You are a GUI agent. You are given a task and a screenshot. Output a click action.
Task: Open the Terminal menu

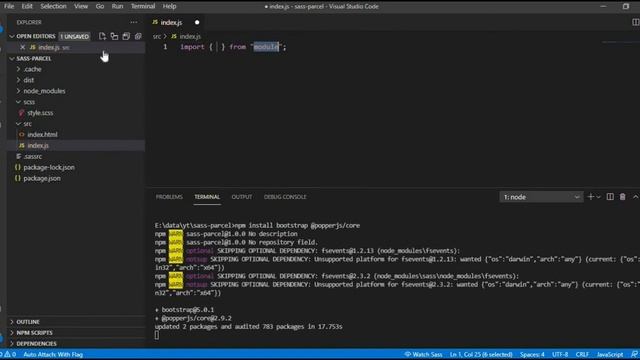[143, 6]
